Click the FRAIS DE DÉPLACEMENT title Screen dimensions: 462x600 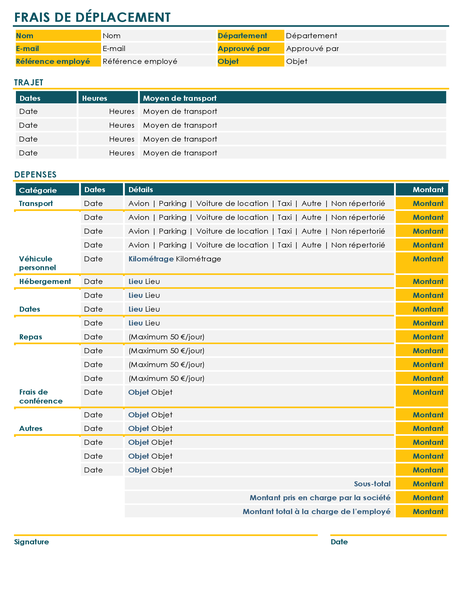[x=92, y=17]
